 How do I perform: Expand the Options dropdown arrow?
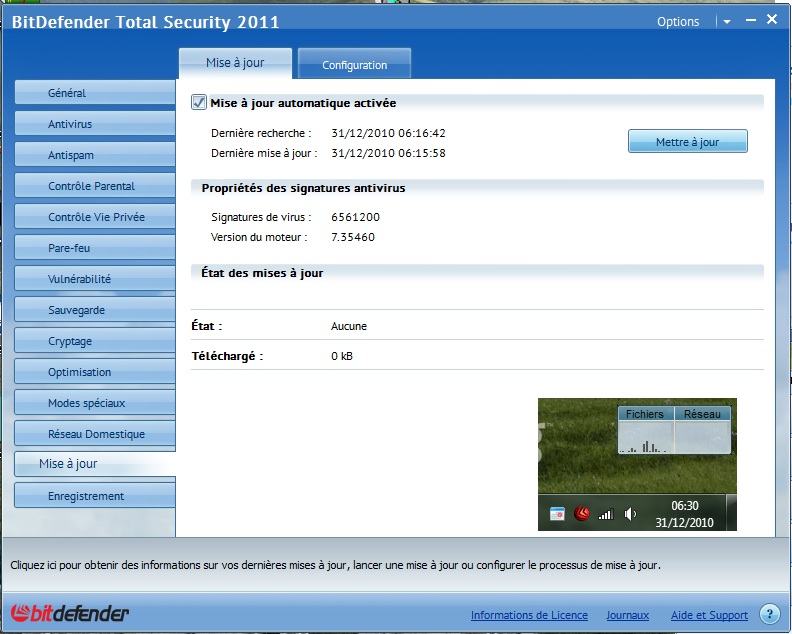click(x=727, y=22)
